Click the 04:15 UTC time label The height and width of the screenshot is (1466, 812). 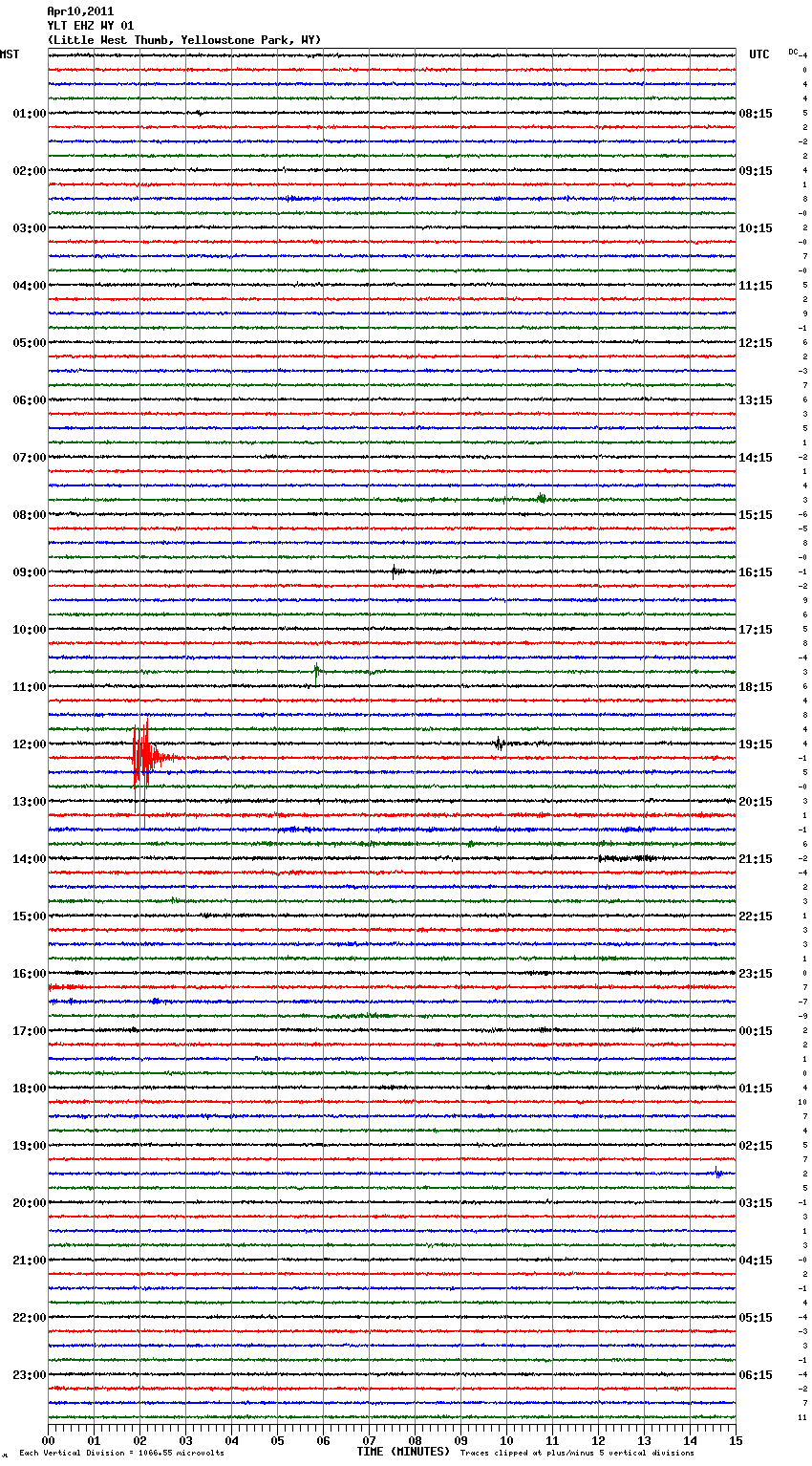coord(756,1261)
